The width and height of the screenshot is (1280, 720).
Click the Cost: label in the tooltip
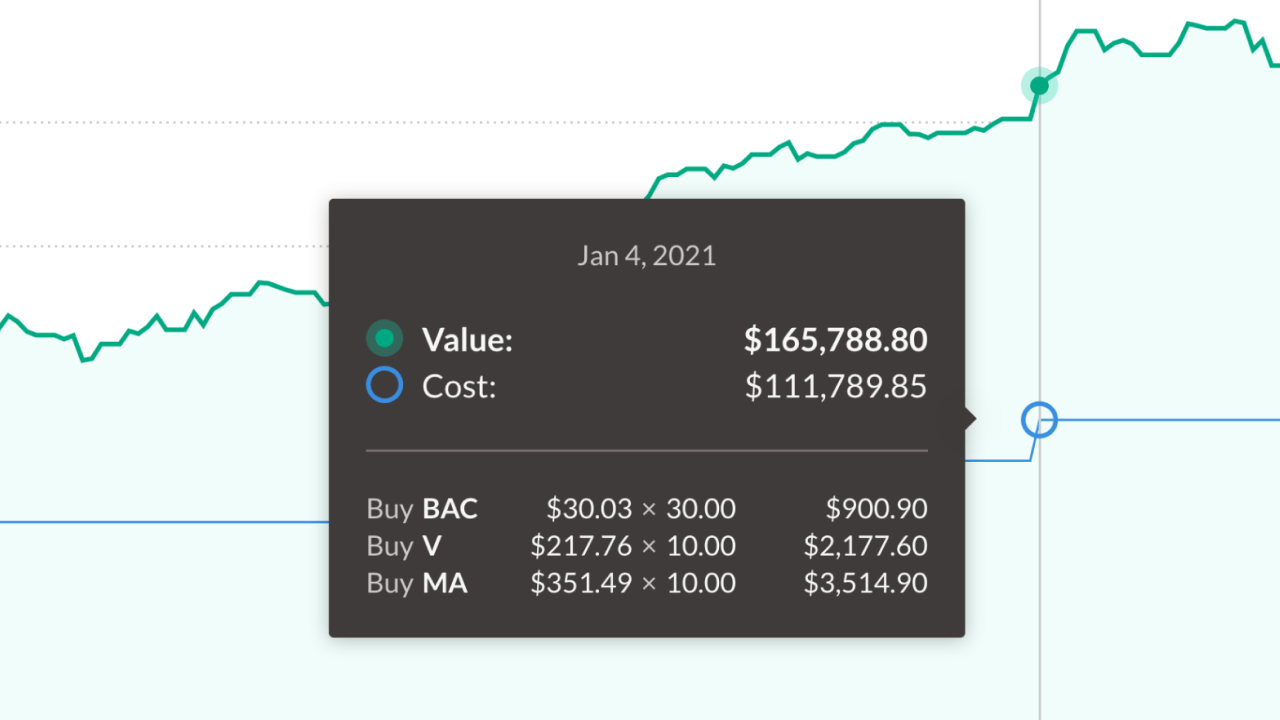pyautogui.click(x=459, y=386)
